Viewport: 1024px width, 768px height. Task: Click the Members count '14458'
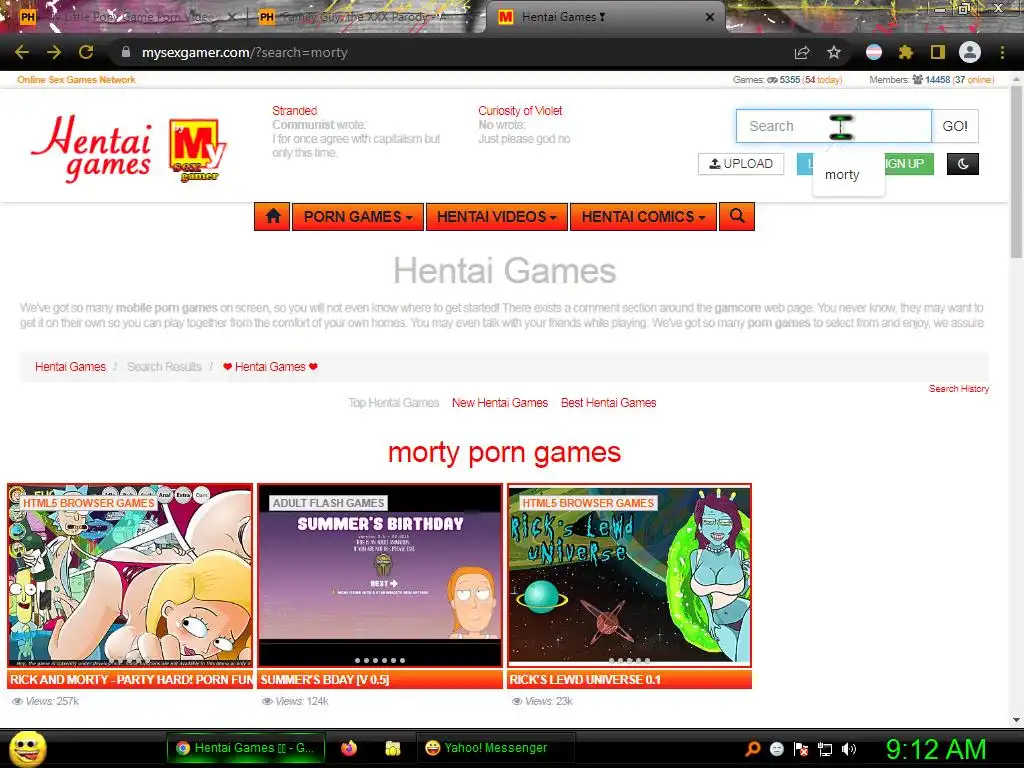click(937, 80)
